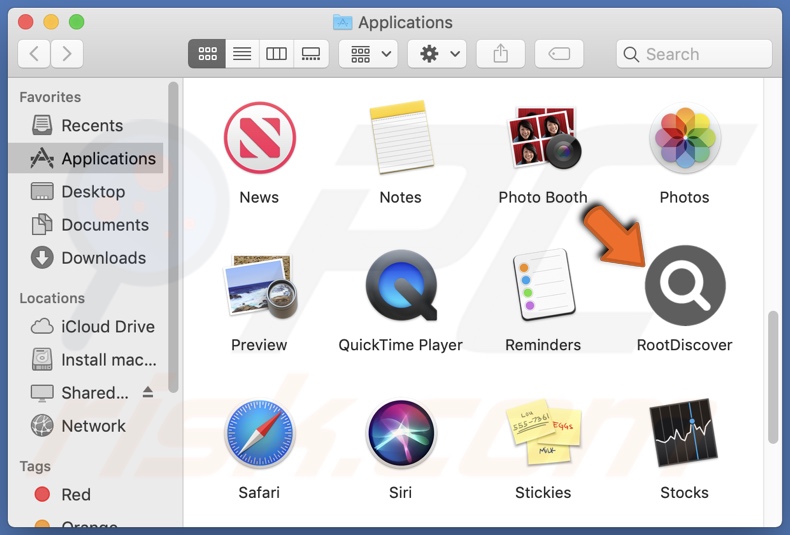
Task: Switch to column view
Action: point(277,53)
